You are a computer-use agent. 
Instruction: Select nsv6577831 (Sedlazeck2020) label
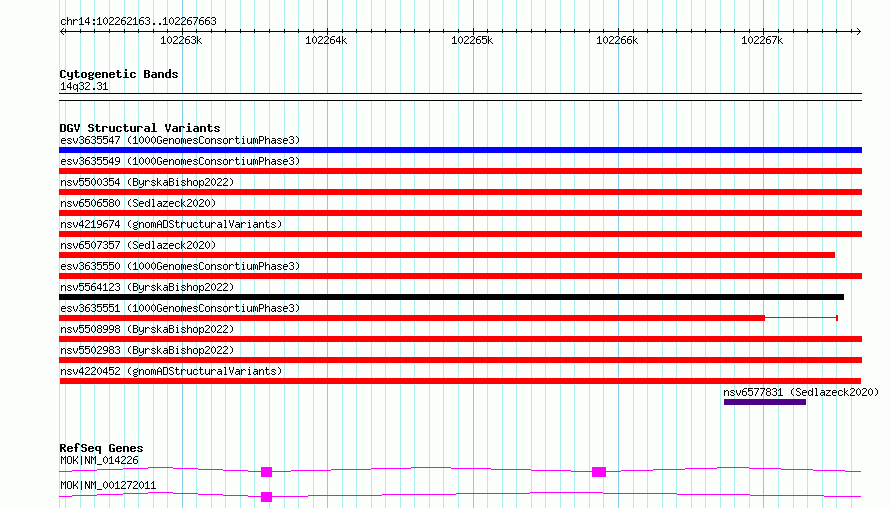tap(801, 392)
